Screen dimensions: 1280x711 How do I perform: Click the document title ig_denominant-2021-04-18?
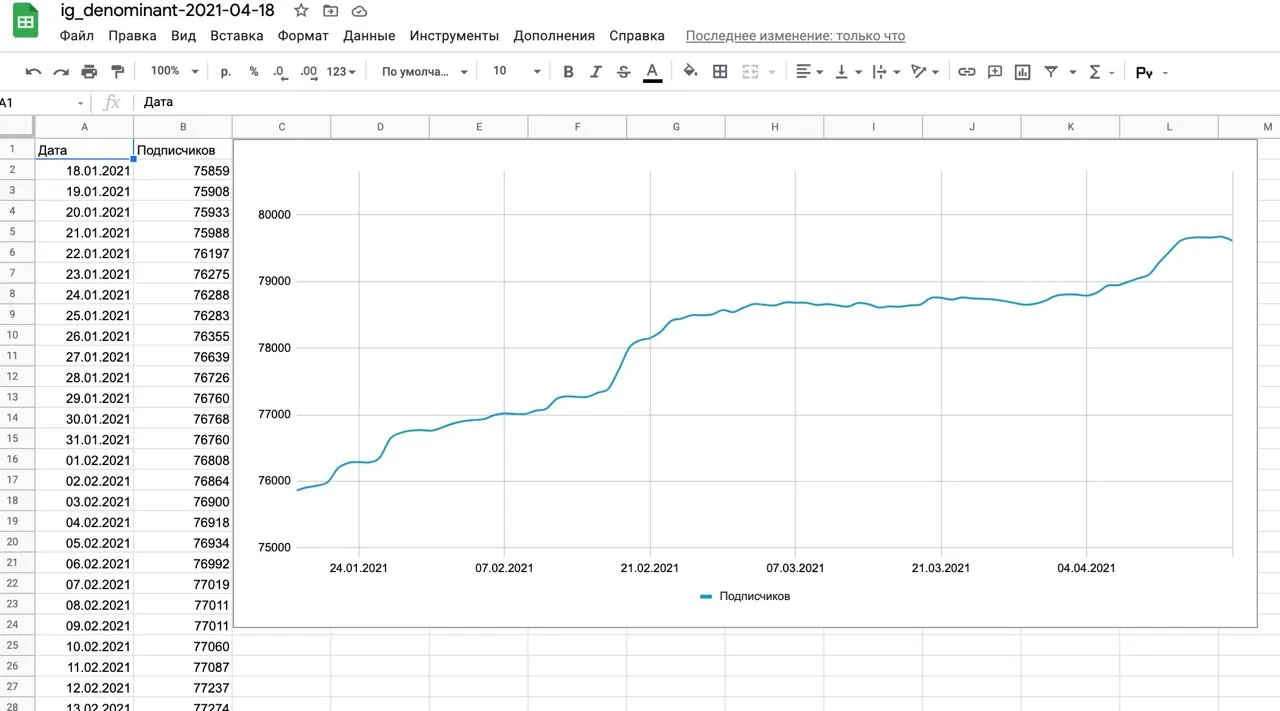(168, 11)
